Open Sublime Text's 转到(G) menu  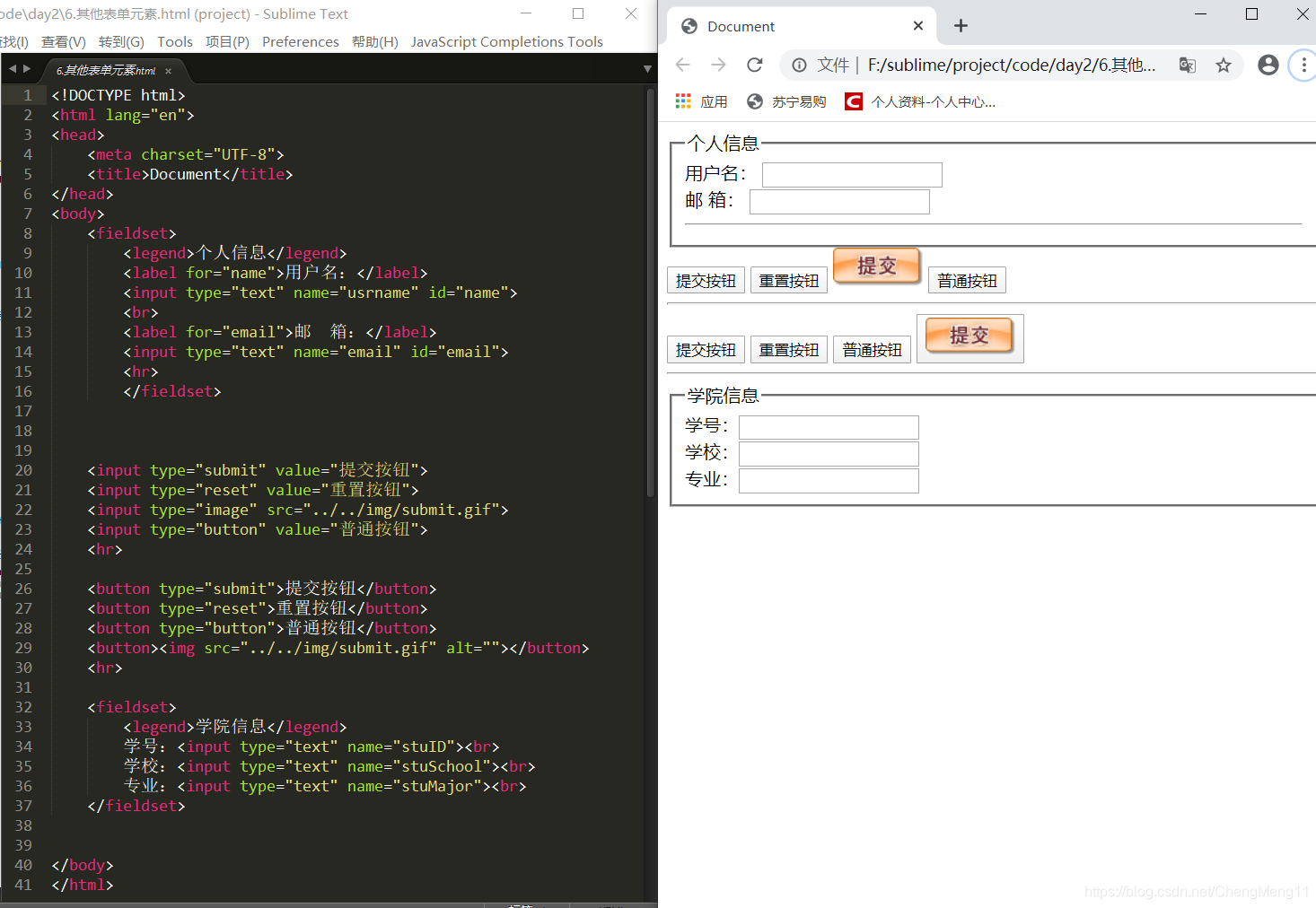click(x=121, y=41)
